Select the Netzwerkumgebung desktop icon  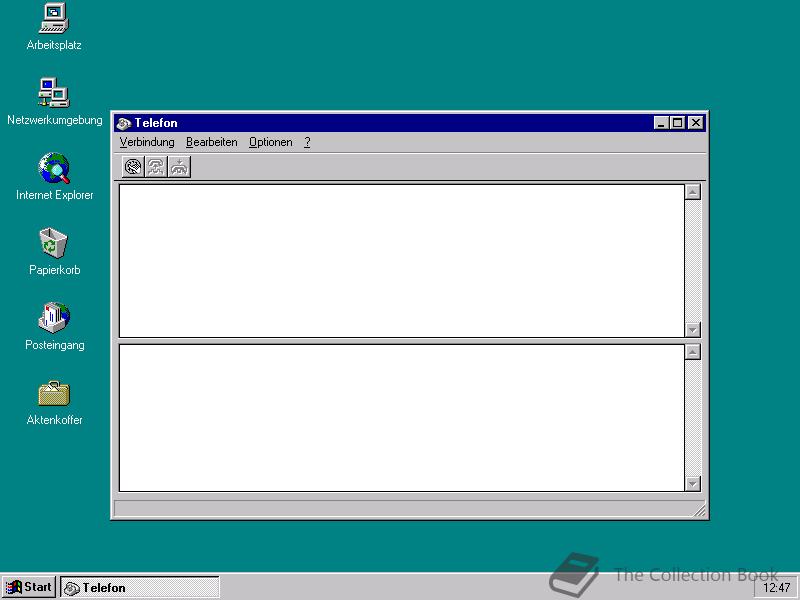click(54, 101)
